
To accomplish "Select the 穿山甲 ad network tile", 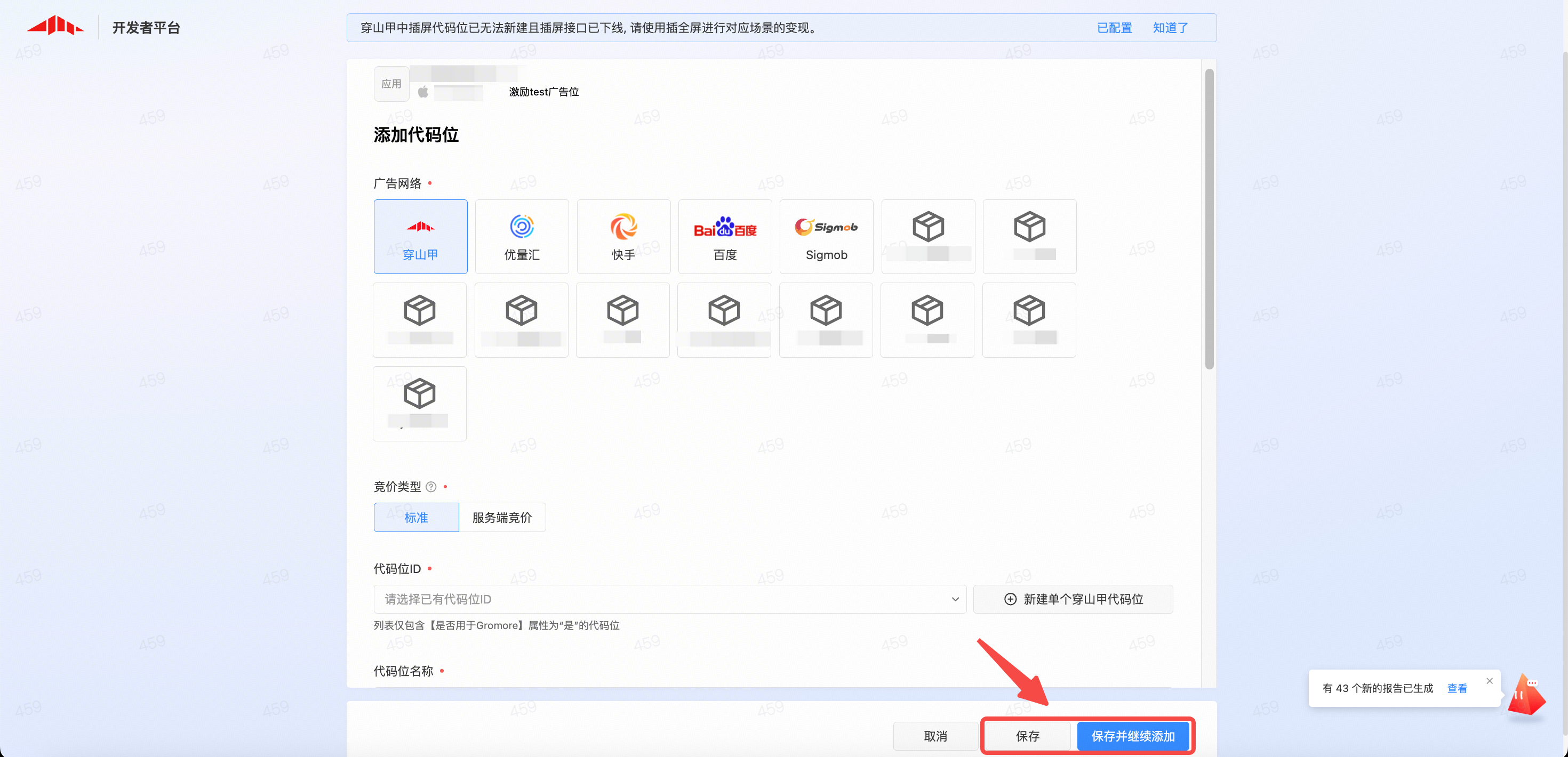I will [x=420, y=237].
